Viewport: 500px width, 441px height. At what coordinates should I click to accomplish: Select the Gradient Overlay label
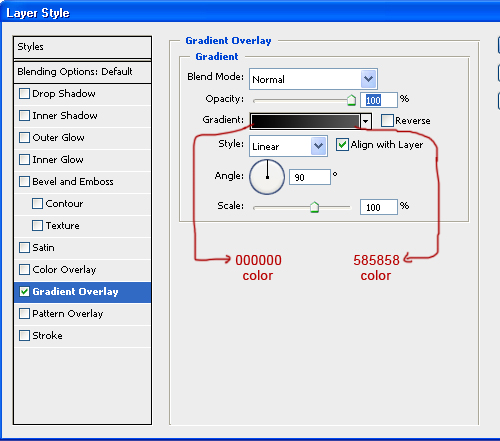[x=76, y=292]
